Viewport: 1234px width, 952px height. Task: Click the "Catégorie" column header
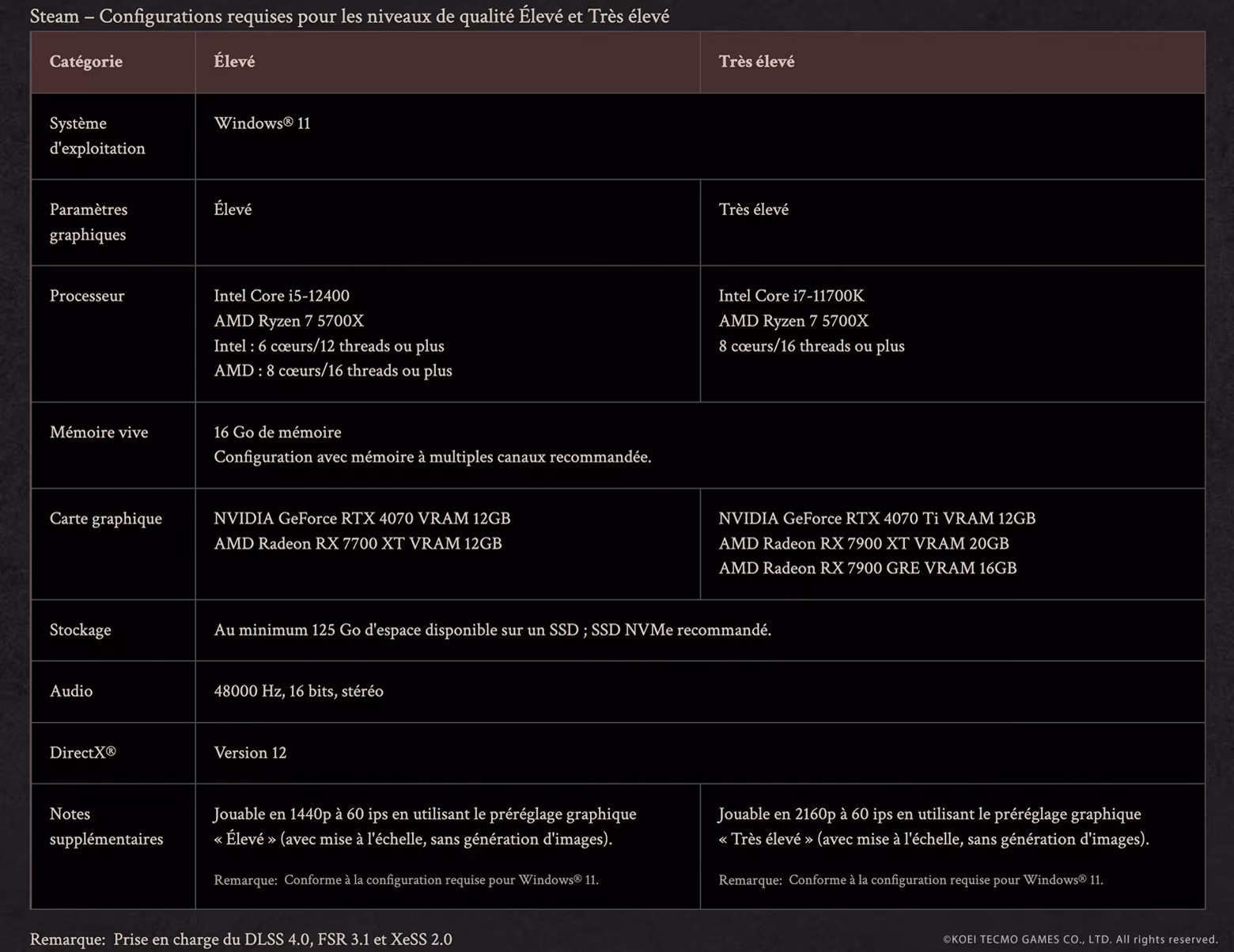(x=86, y=62)
